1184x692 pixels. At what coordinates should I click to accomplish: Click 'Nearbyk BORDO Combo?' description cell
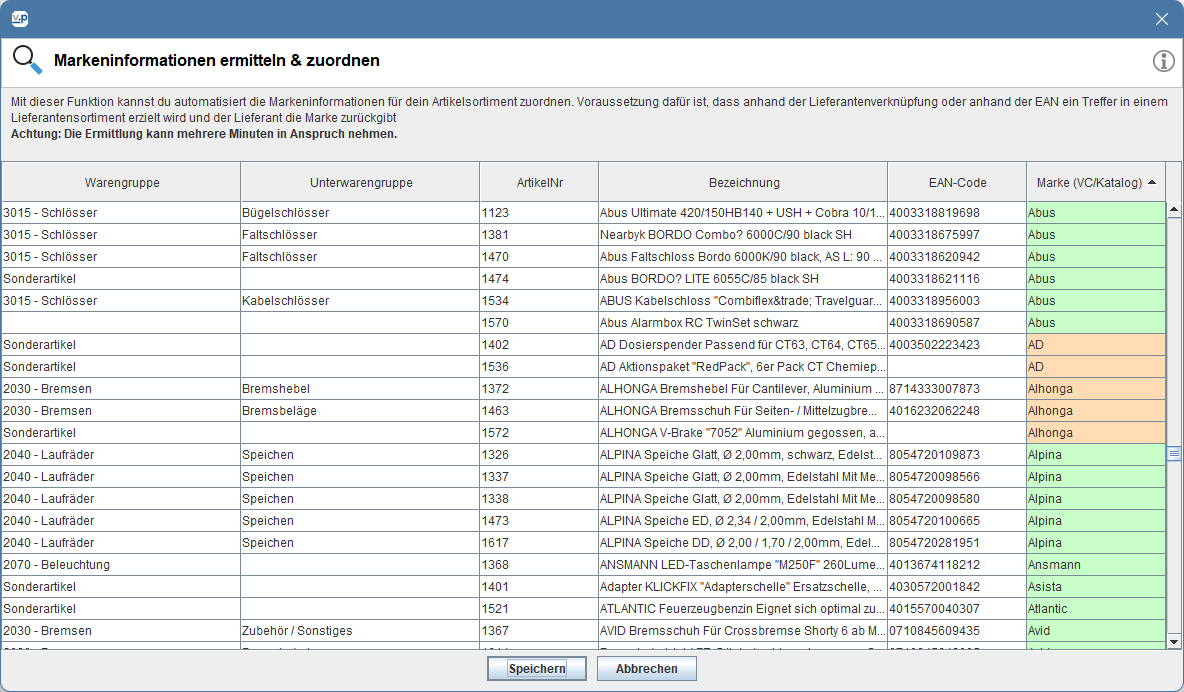point(743,235)
